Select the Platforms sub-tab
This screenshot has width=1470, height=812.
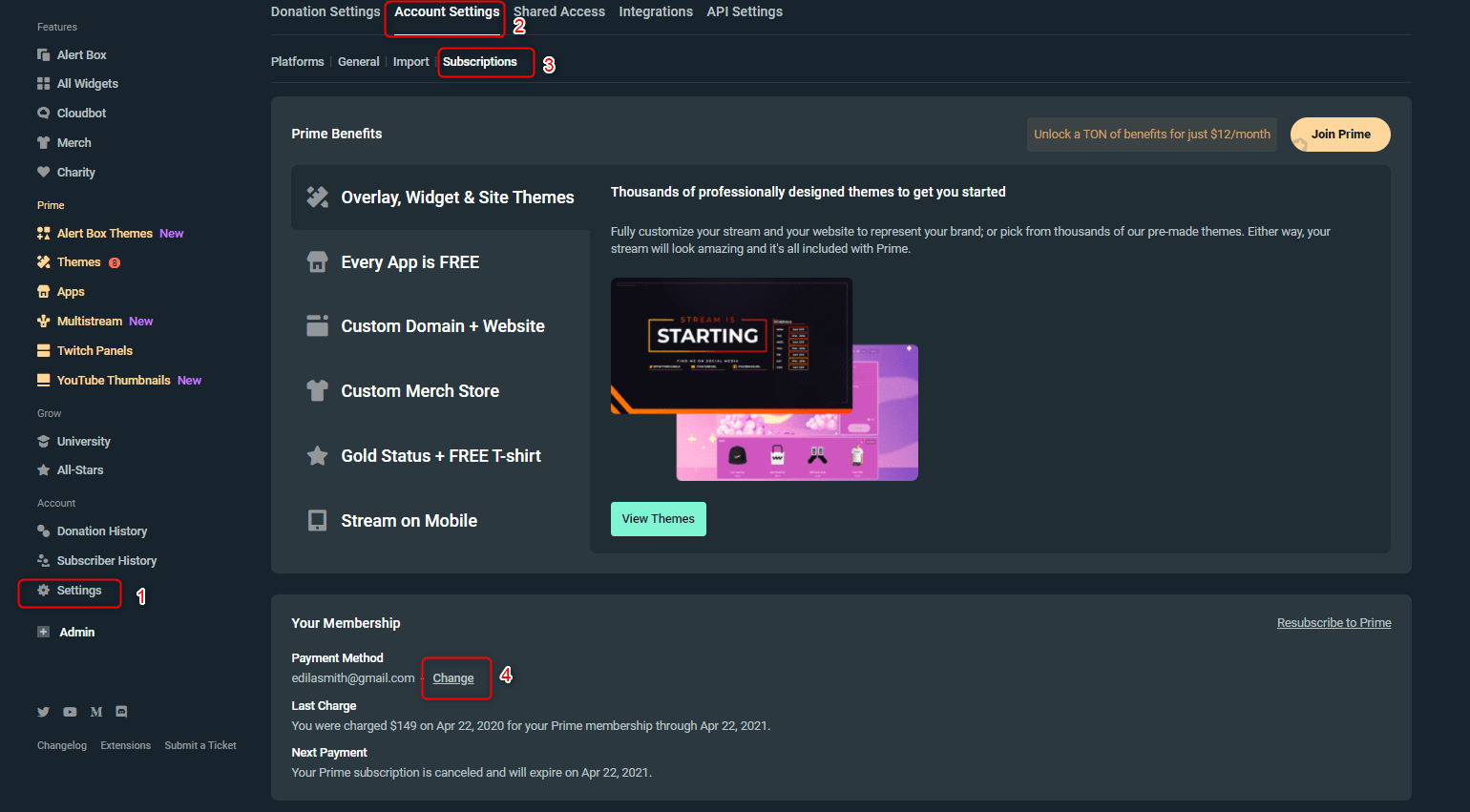[298, 61]
